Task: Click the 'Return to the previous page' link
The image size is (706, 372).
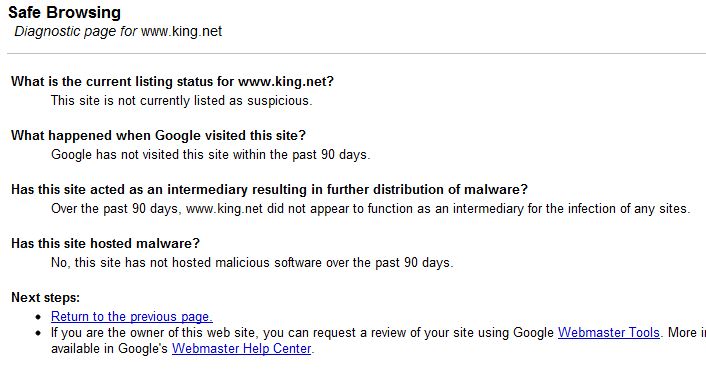Action: click(x=131, y=317)
